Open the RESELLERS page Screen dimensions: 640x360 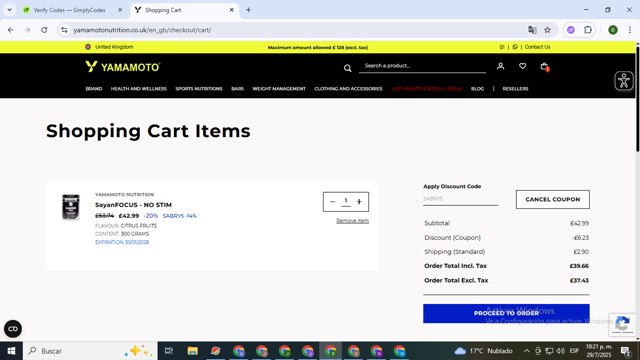coord(515,89)
